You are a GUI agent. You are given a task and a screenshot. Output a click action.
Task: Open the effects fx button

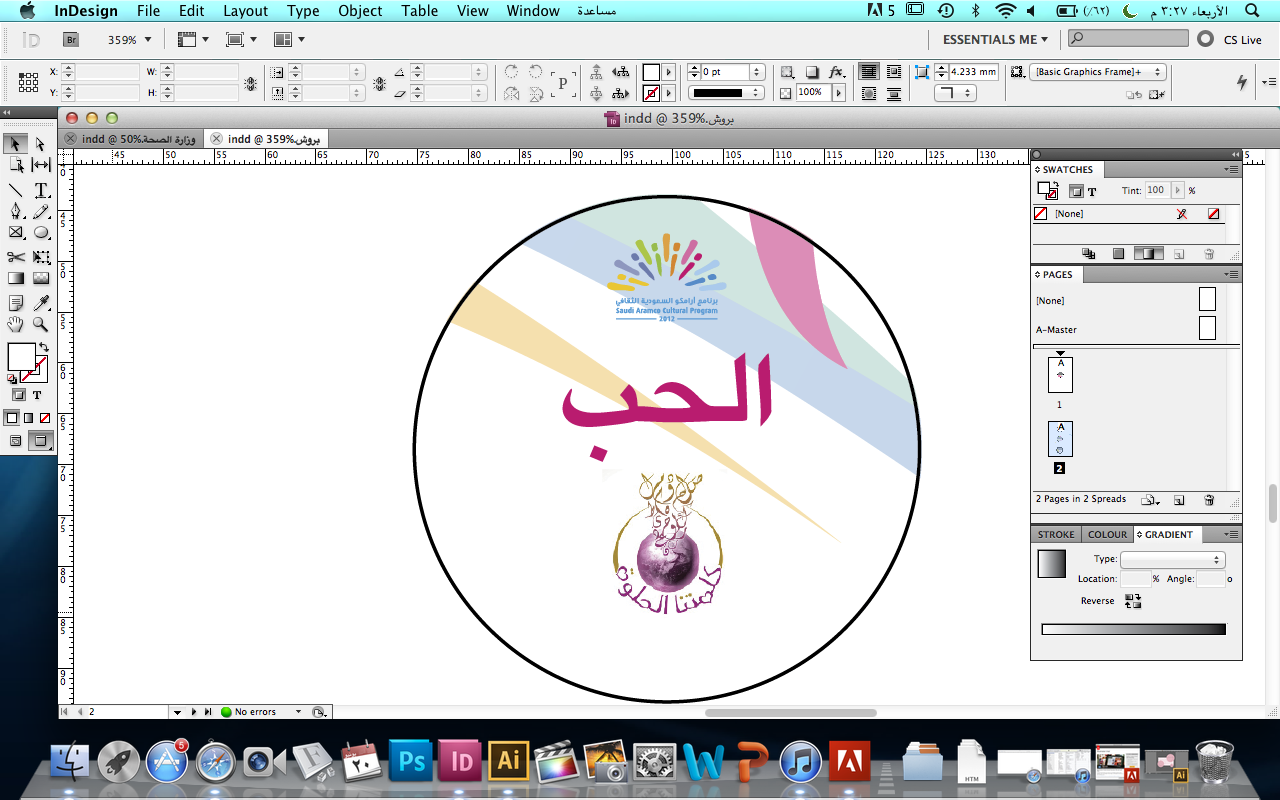pyautogui.click(x=837, y=72)
